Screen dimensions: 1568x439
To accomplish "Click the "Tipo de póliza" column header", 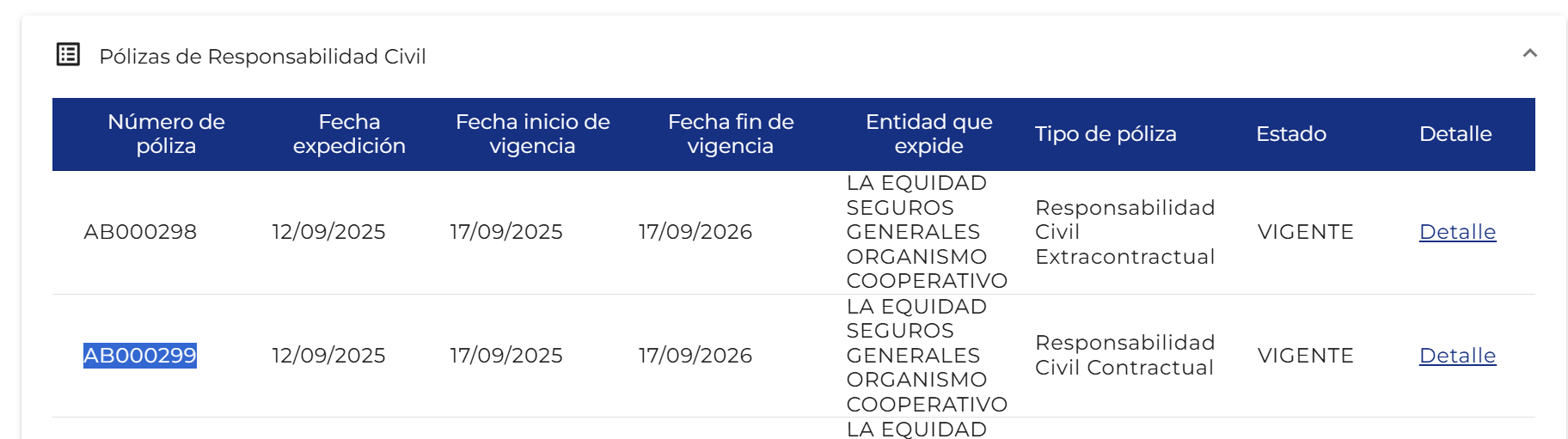I will tap(1106, 134).
